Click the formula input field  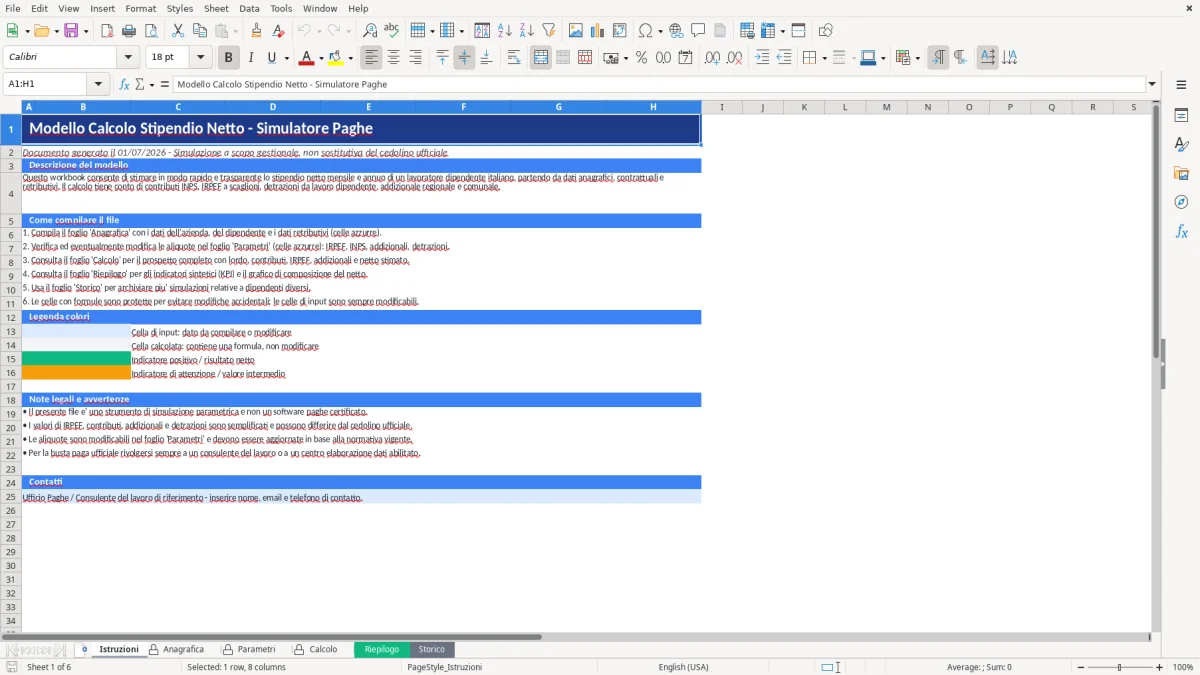(x=659, y=84)
